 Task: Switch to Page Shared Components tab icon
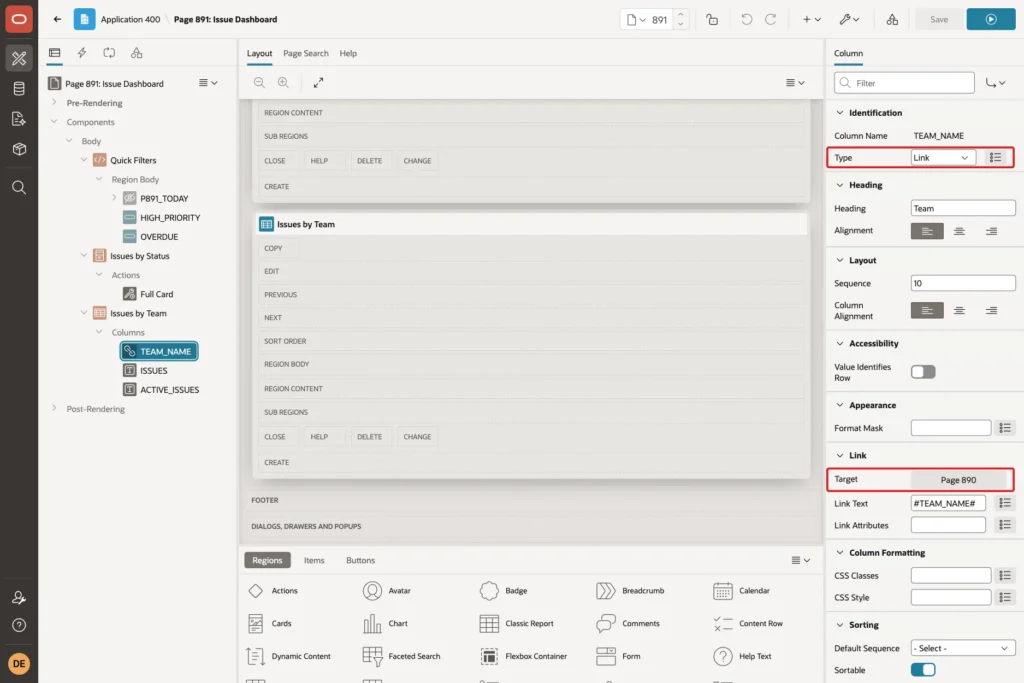(136, 53)
